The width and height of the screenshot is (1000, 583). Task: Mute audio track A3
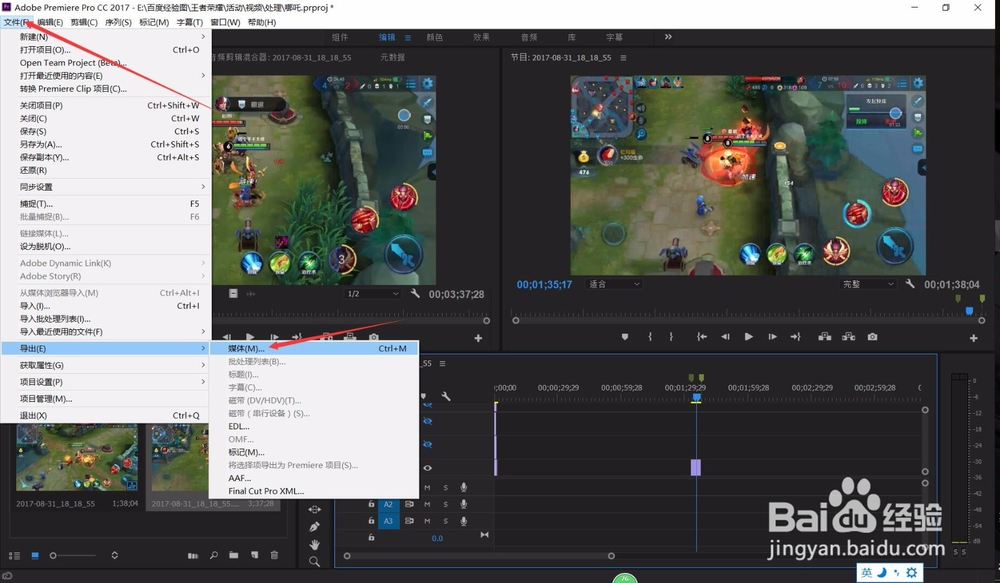coord(427,520)
